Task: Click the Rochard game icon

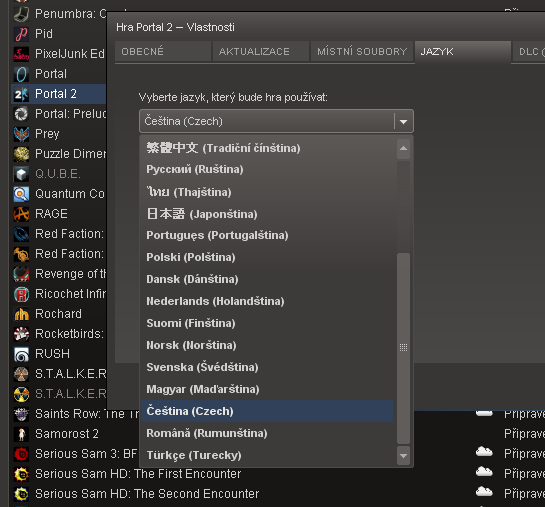Action: tap(21, 314)
